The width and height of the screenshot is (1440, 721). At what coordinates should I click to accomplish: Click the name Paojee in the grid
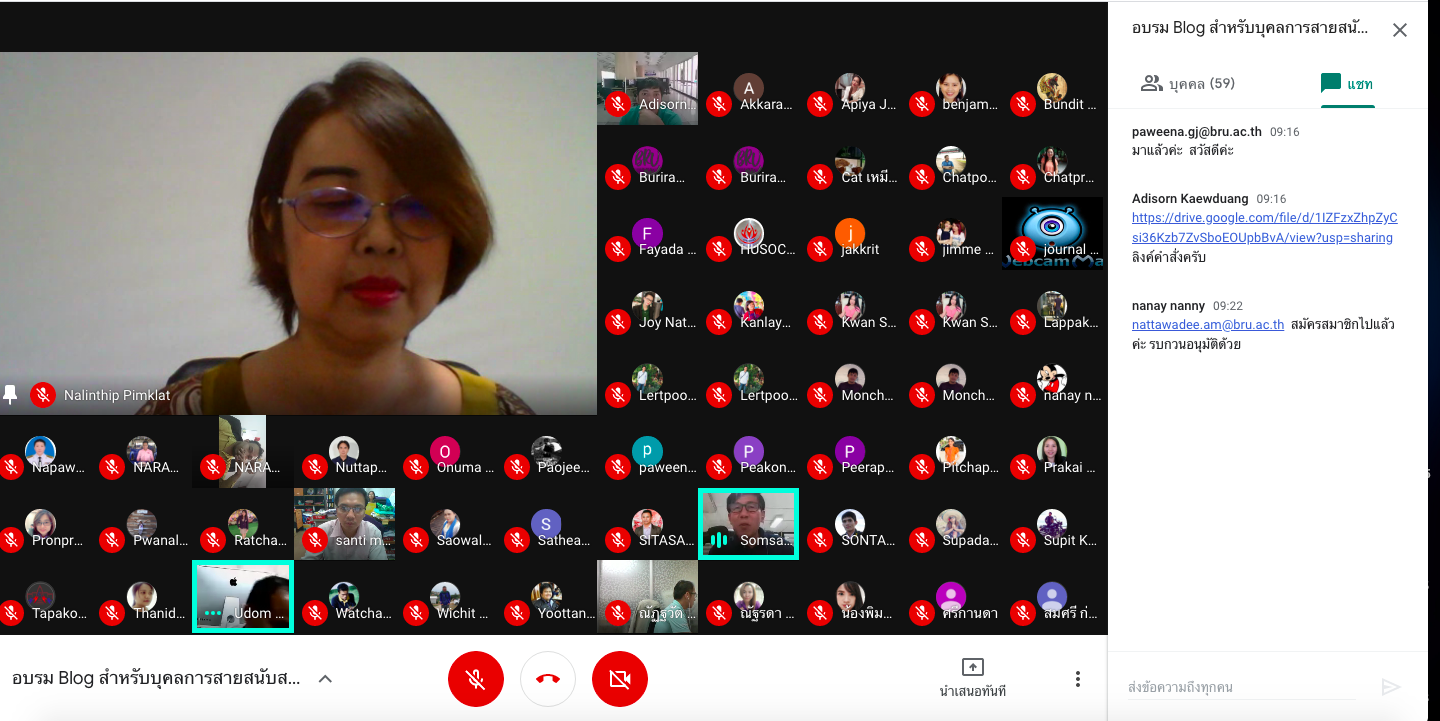[563, 467]
